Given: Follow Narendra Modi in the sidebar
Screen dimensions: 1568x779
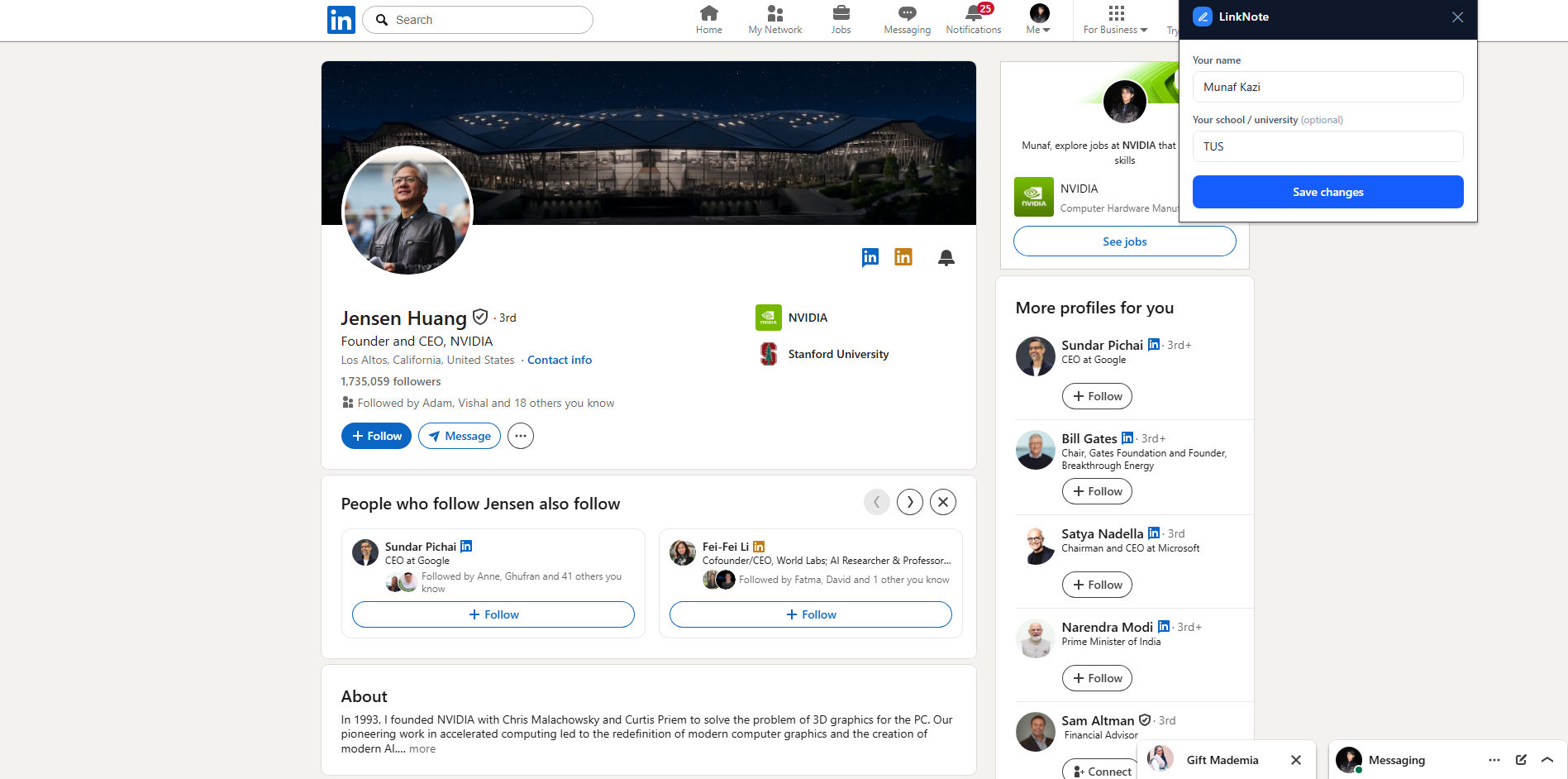Looking at the screenshot, I should (1097, 678).
